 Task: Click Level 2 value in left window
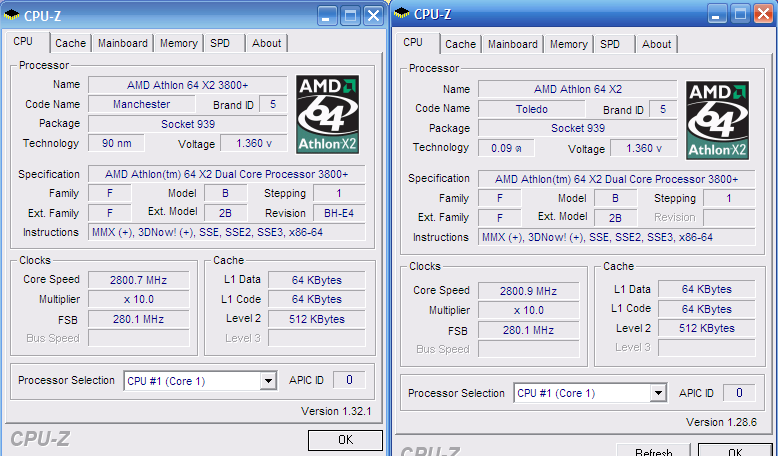coord(317,319)
